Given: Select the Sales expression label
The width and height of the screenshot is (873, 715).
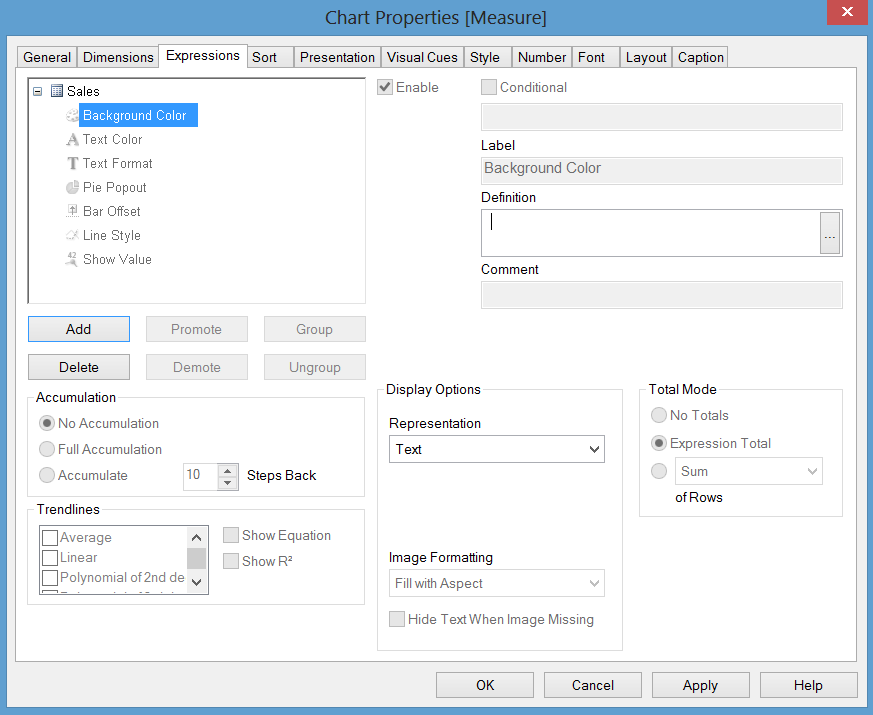Looking at the screenshot, I should pyautogui.click(x=83, y=91).
